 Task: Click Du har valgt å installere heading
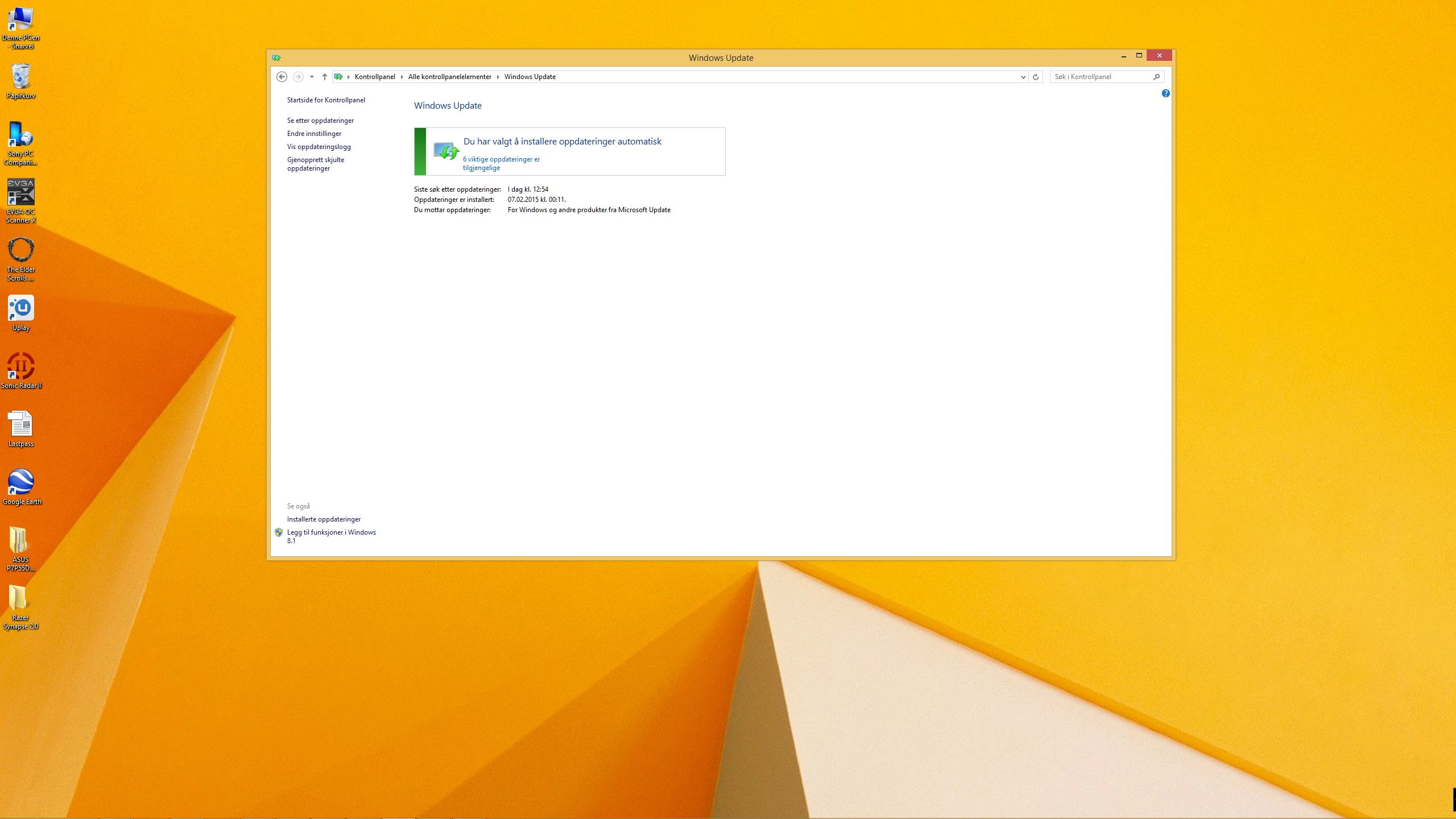[x=562, y=142]
